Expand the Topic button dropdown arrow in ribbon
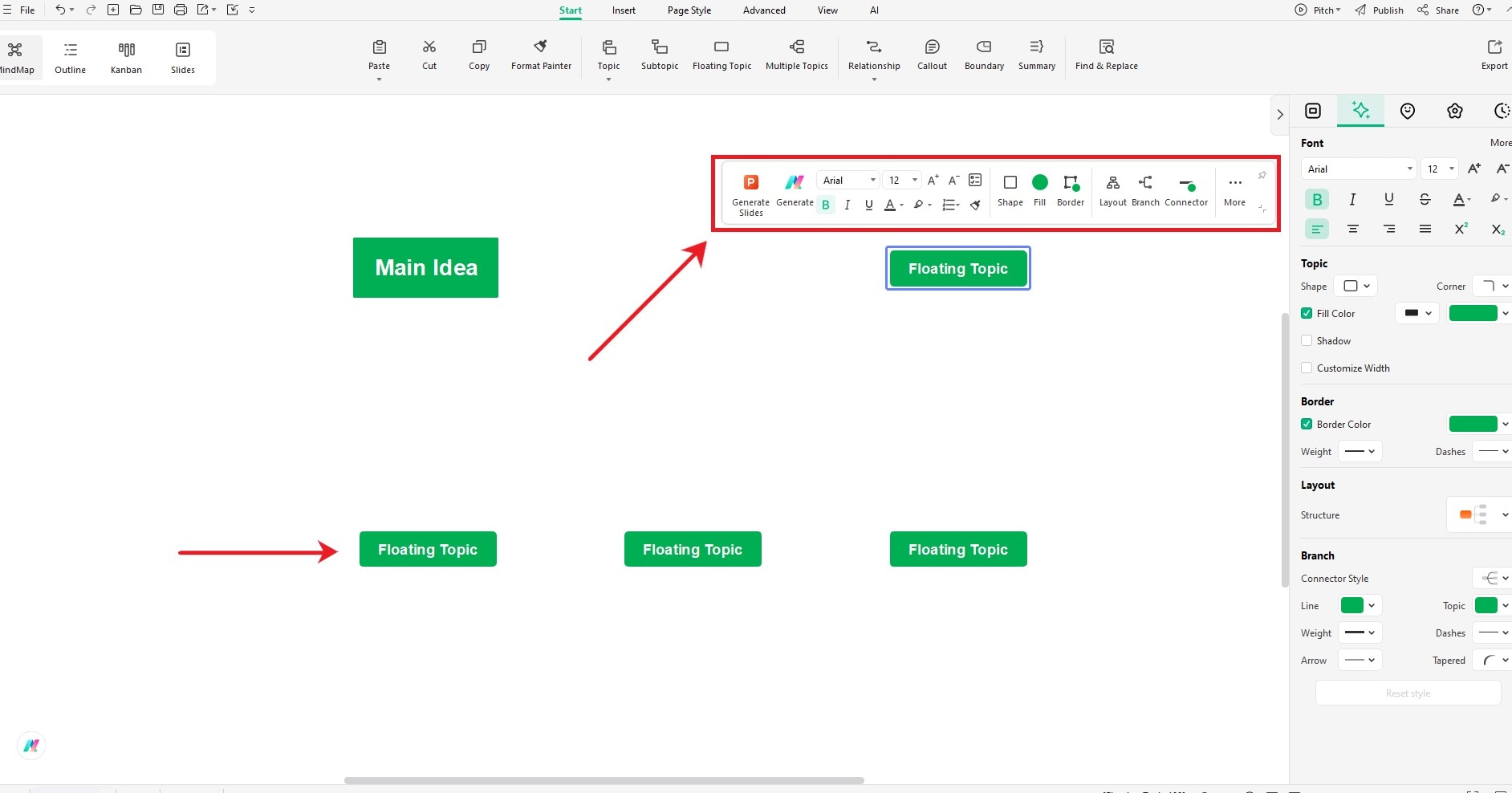The image size is (1512, 793). [608, 79]
